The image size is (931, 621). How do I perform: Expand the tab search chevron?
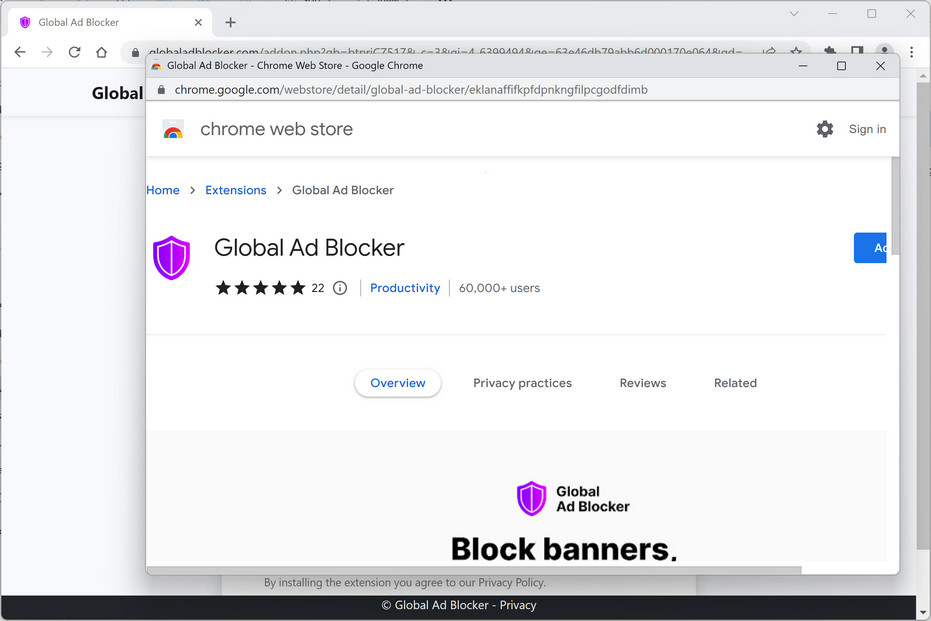[794, 14]
